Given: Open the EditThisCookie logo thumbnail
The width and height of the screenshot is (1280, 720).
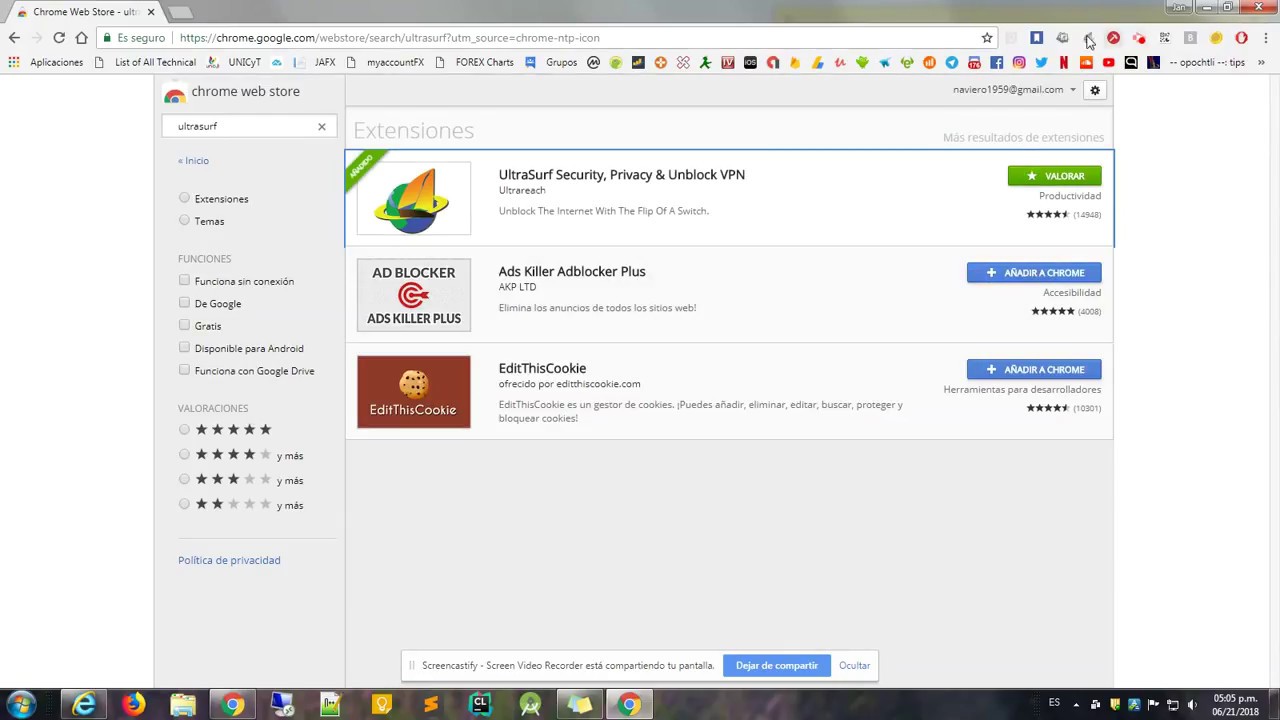Looking at the screenshot, I should (413, 392).
